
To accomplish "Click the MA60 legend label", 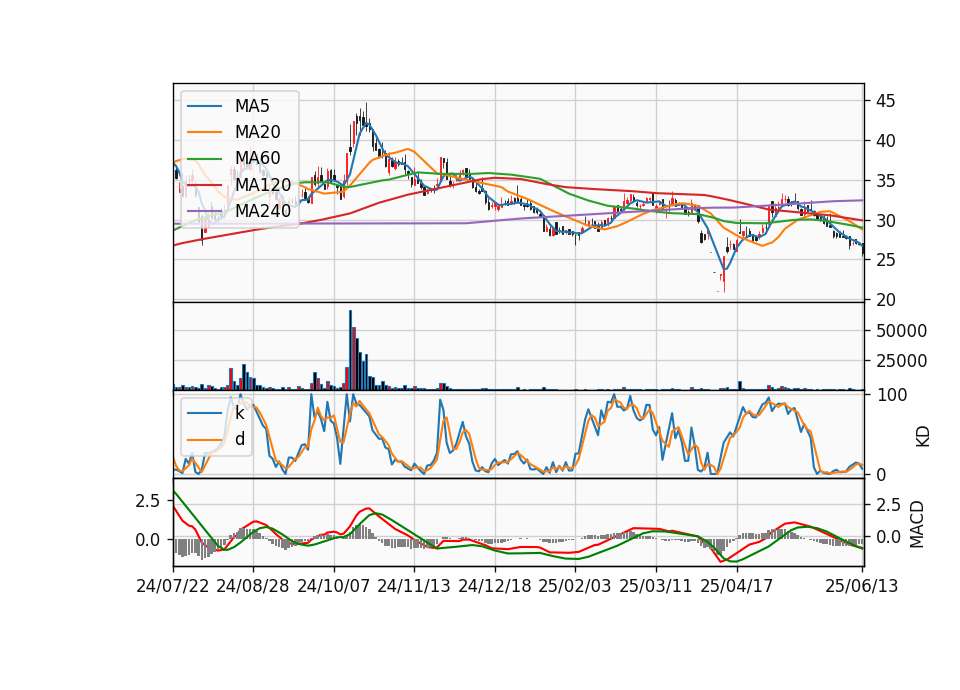I will click(x=257, y=158).
